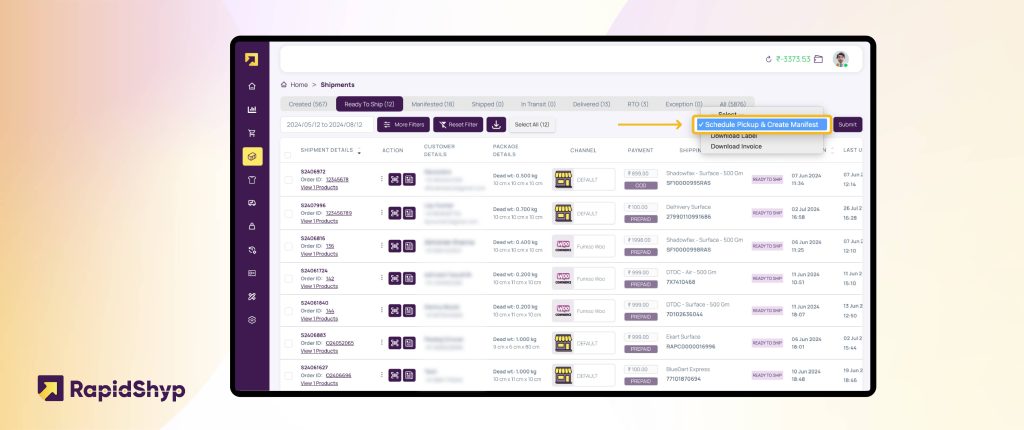The image size is (1024, 430).
Task: Check the box for shipment S2406883
Action: coord(288,343)
